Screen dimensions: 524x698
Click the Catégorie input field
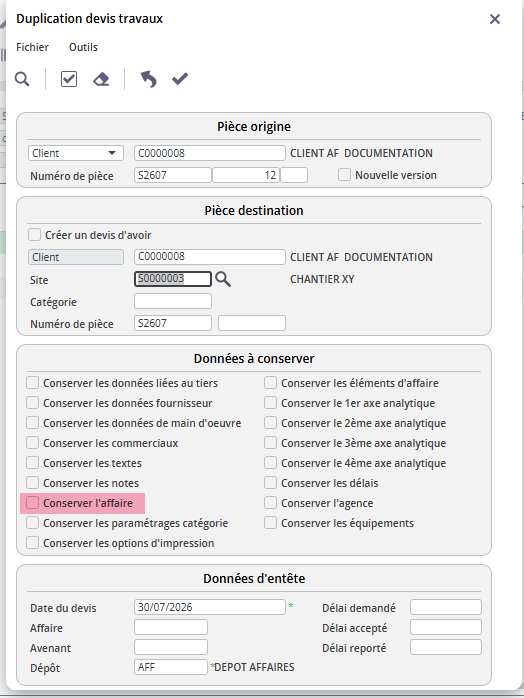(x=173, y=301)
